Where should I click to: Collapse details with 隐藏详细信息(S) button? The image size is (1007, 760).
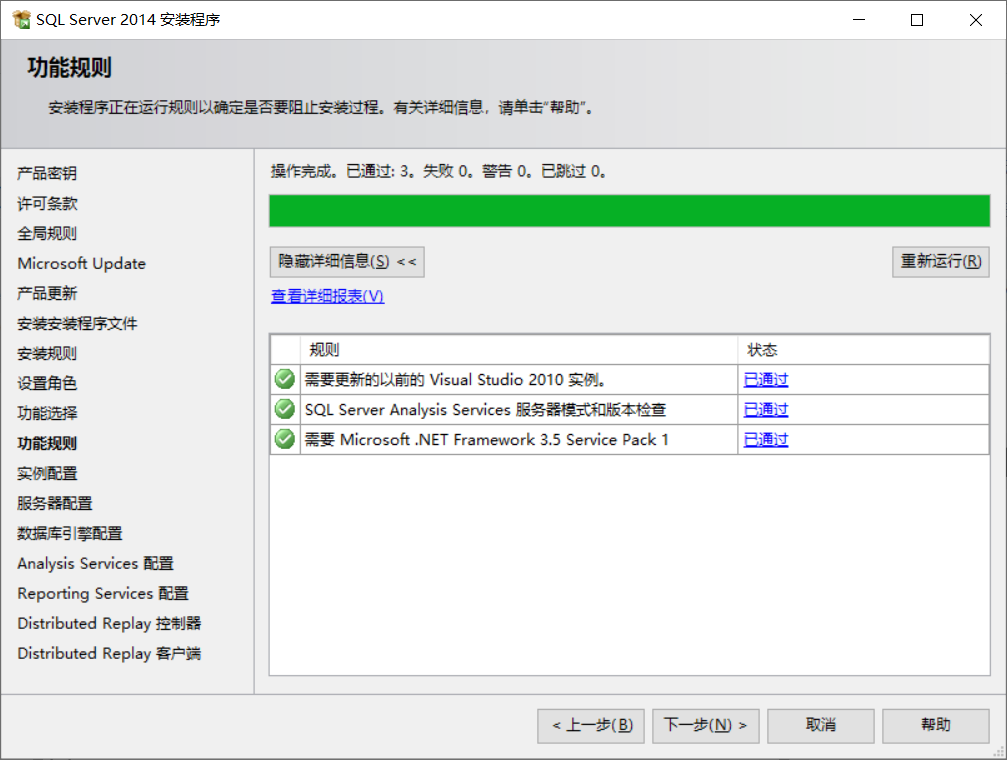(x=347, y=262)
